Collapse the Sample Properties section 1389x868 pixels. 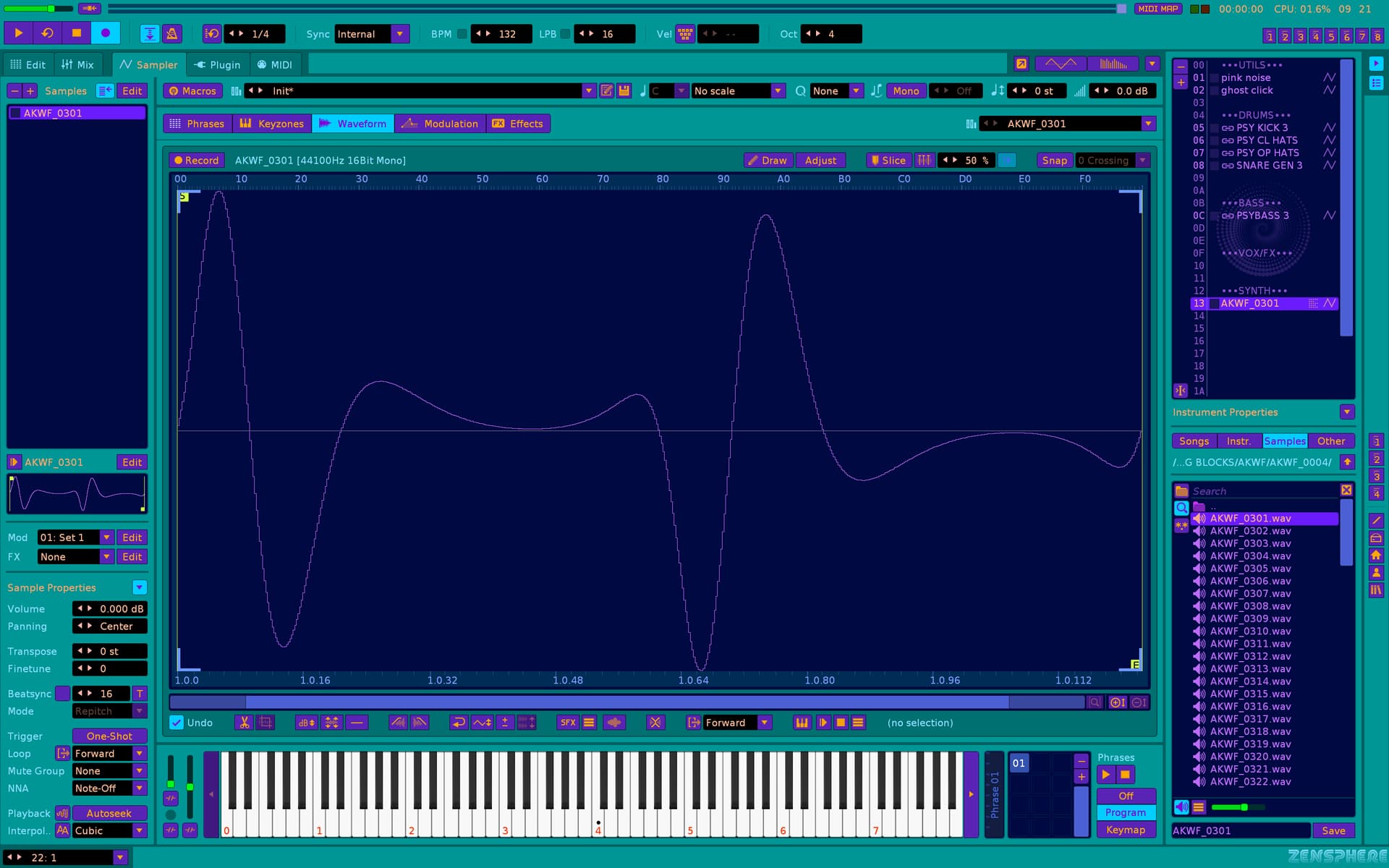point(140,587)
